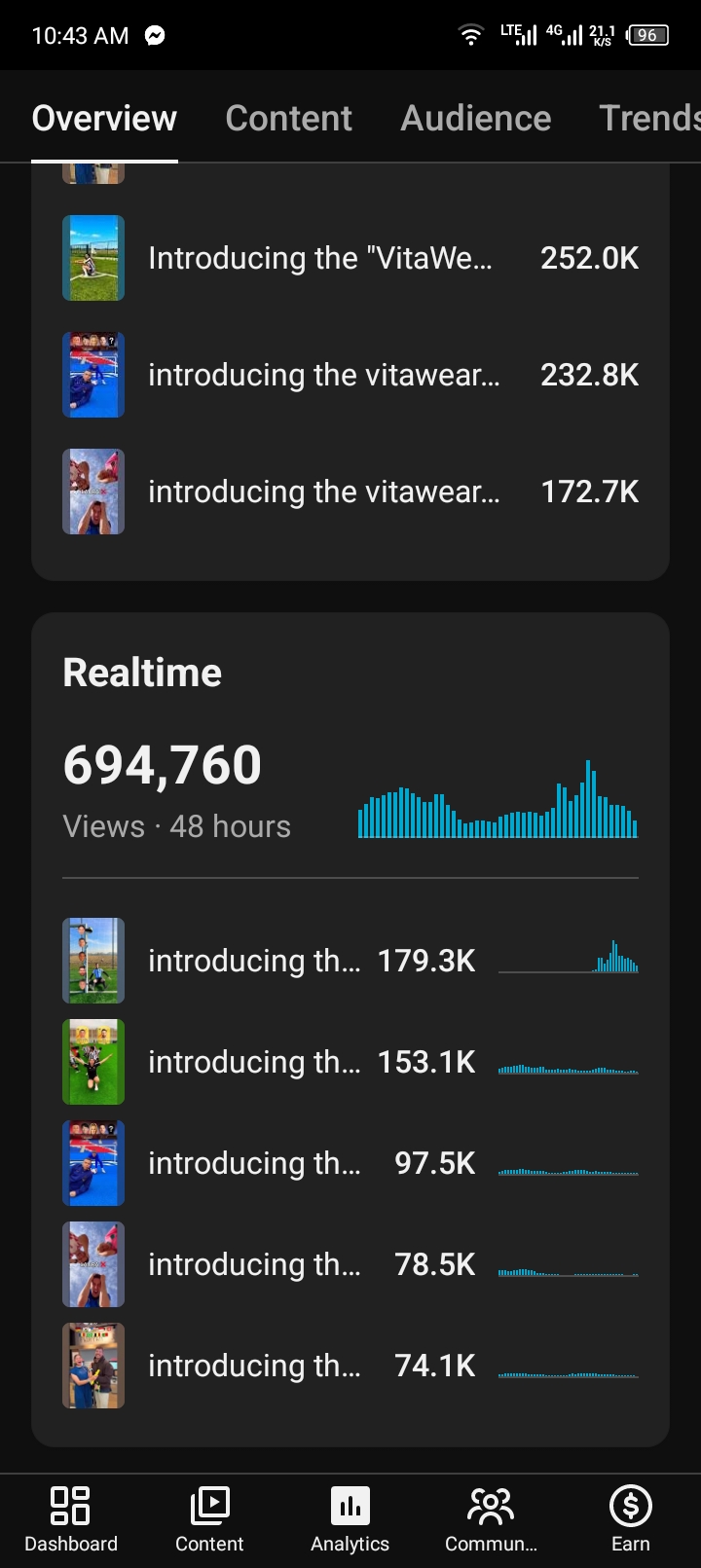Open the Realtime 48 hours views chart
The width and height of the screenshot is (701, 1568).
click(x=498, y=799)
